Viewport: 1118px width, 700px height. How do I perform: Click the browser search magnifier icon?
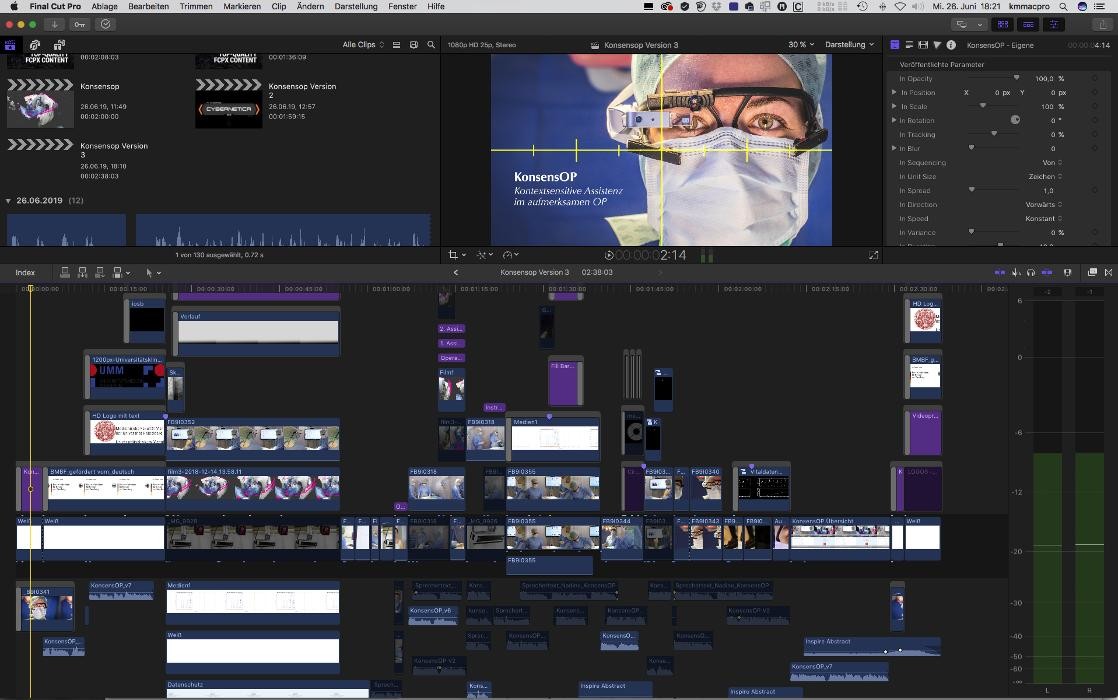click(x=431, y=45)
